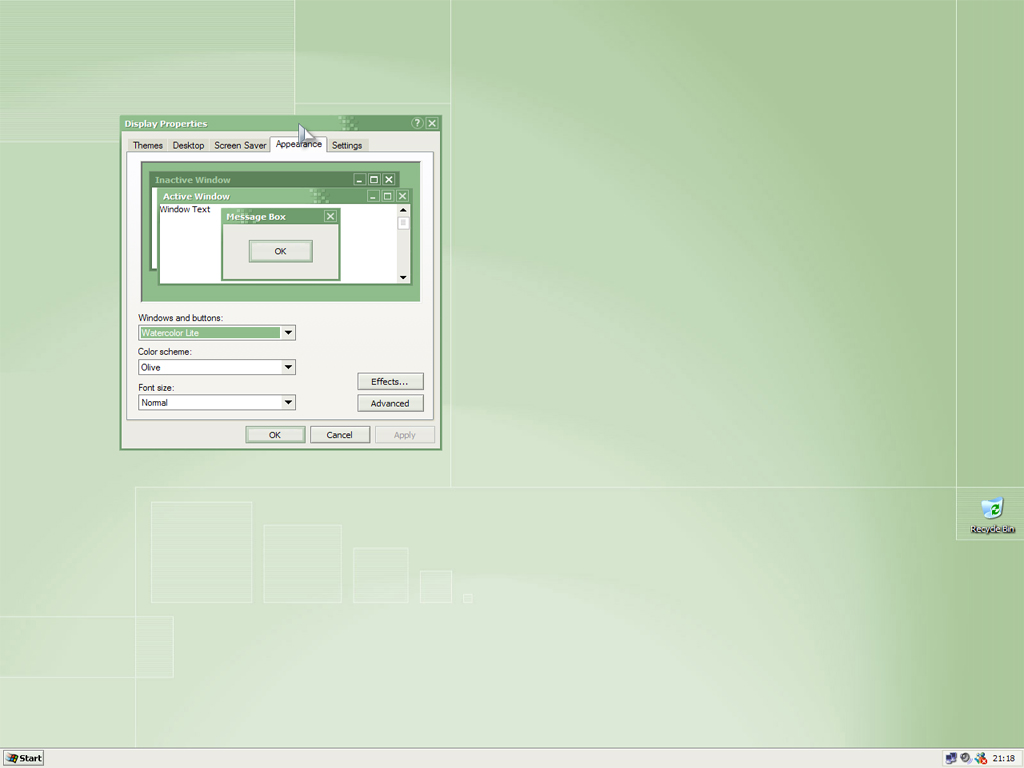Click the Active Window title in preview
Image resolution: width=1024 pixels, height=768 pixels.
coord(196,196)
